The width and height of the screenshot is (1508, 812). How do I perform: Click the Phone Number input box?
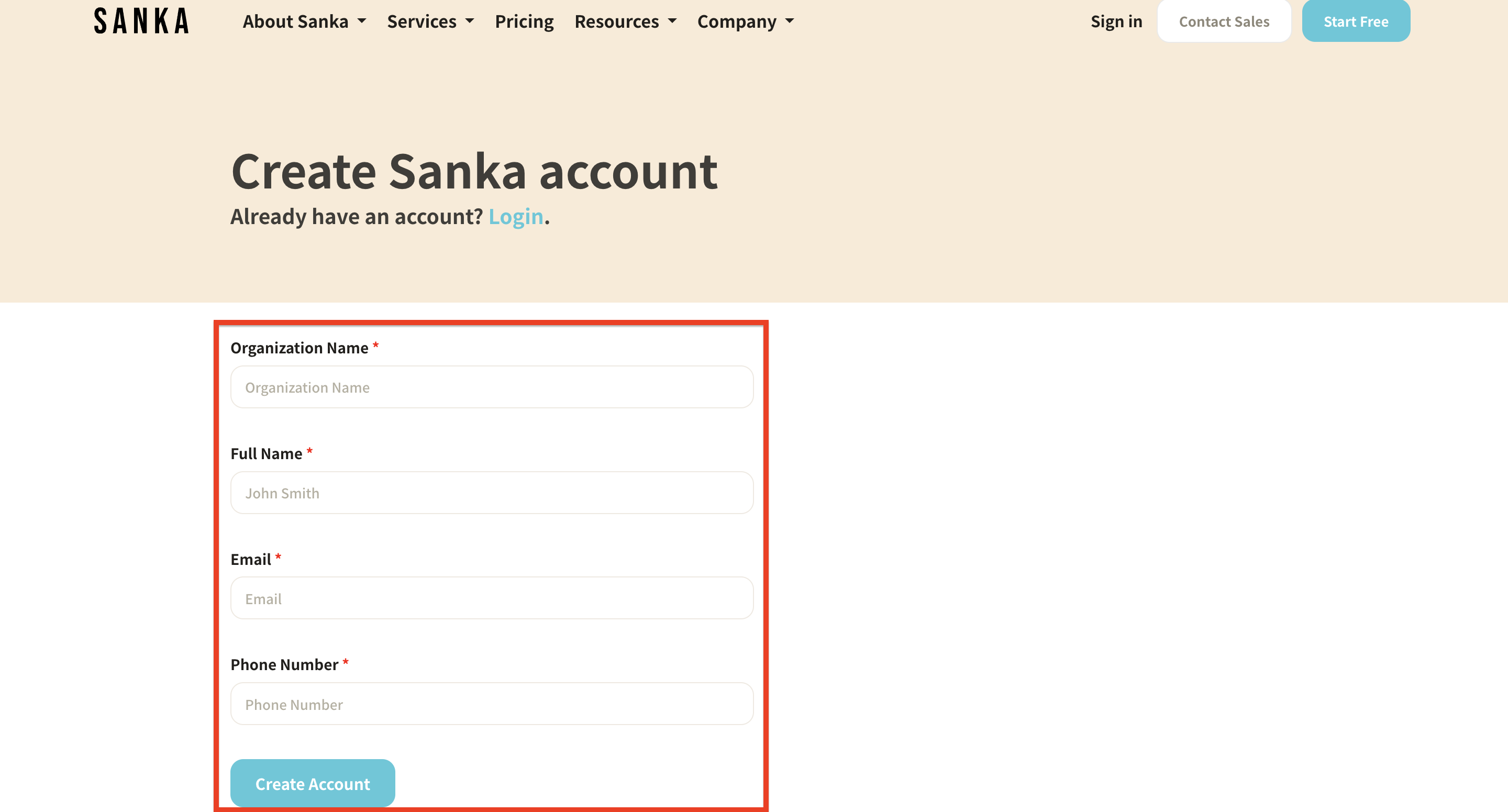pyautogui.click(x=491, y=704)
